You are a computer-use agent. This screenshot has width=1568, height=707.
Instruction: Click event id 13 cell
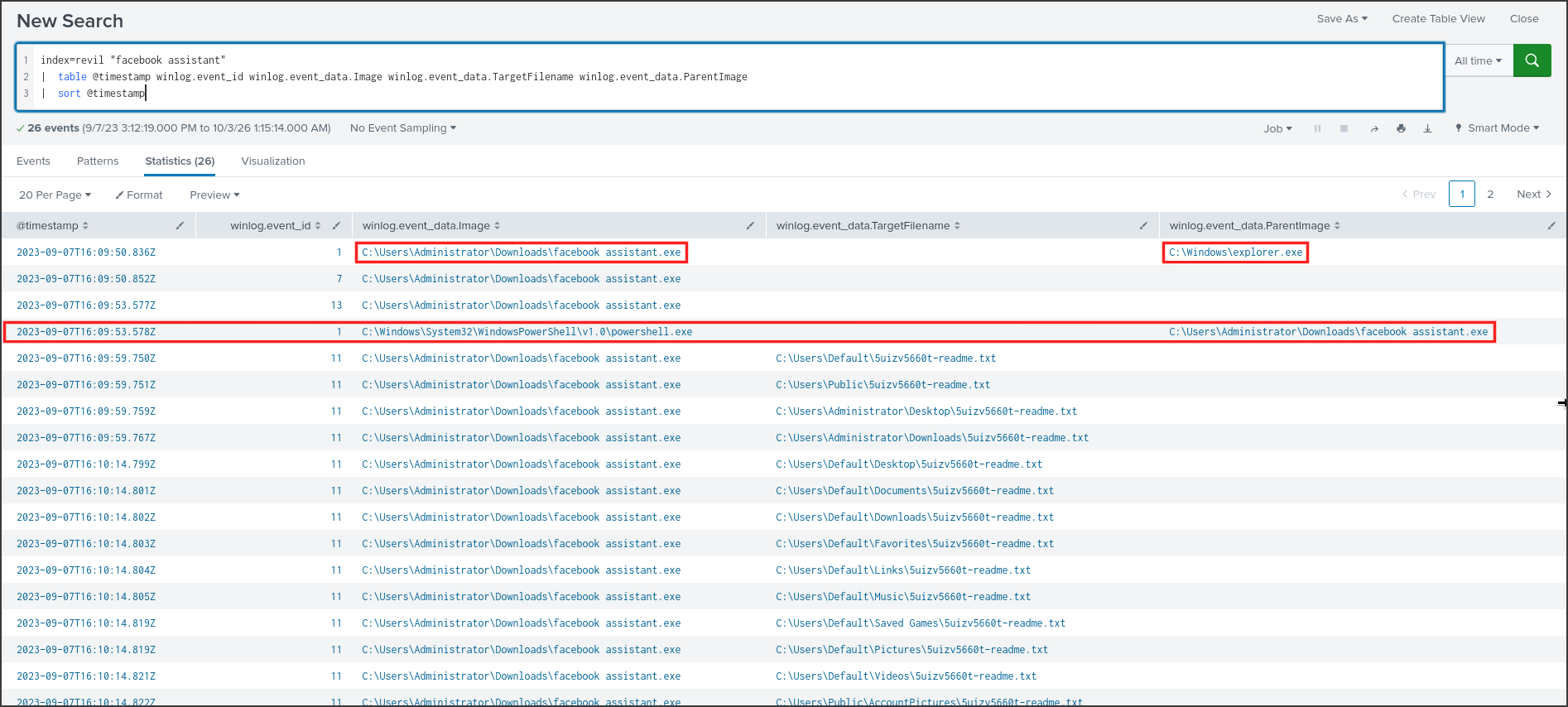(336, 305)
